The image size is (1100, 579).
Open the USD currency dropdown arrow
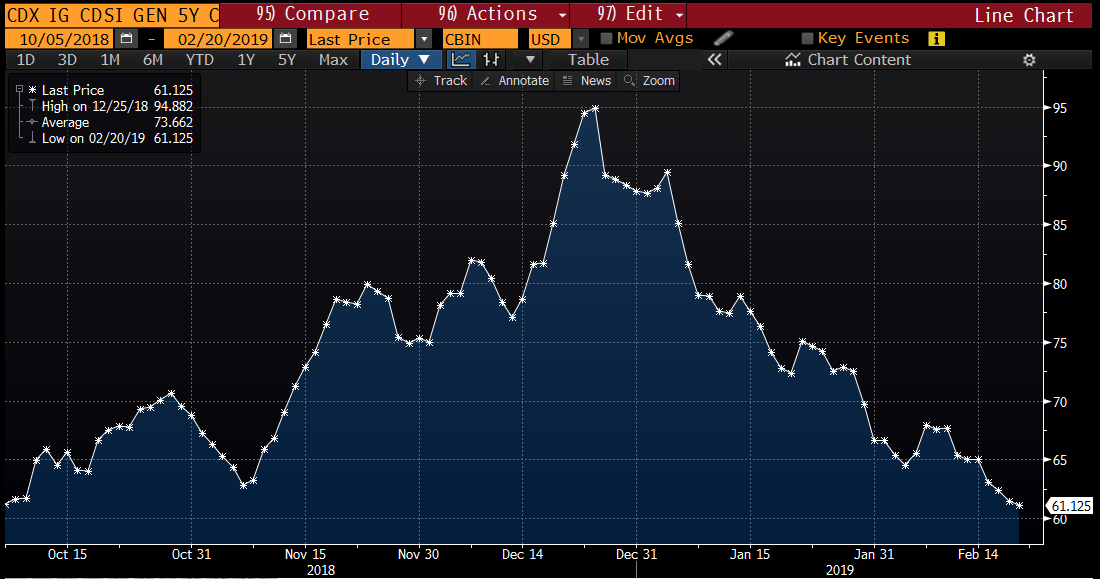pos(581,39)
